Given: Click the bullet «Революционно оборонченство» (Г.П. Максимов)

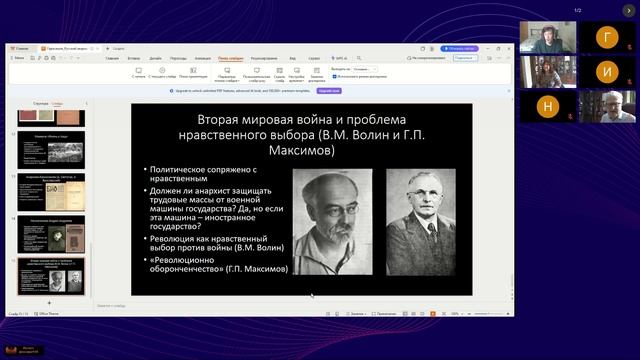Looking at the screenshot, I should tap(219, 264).
